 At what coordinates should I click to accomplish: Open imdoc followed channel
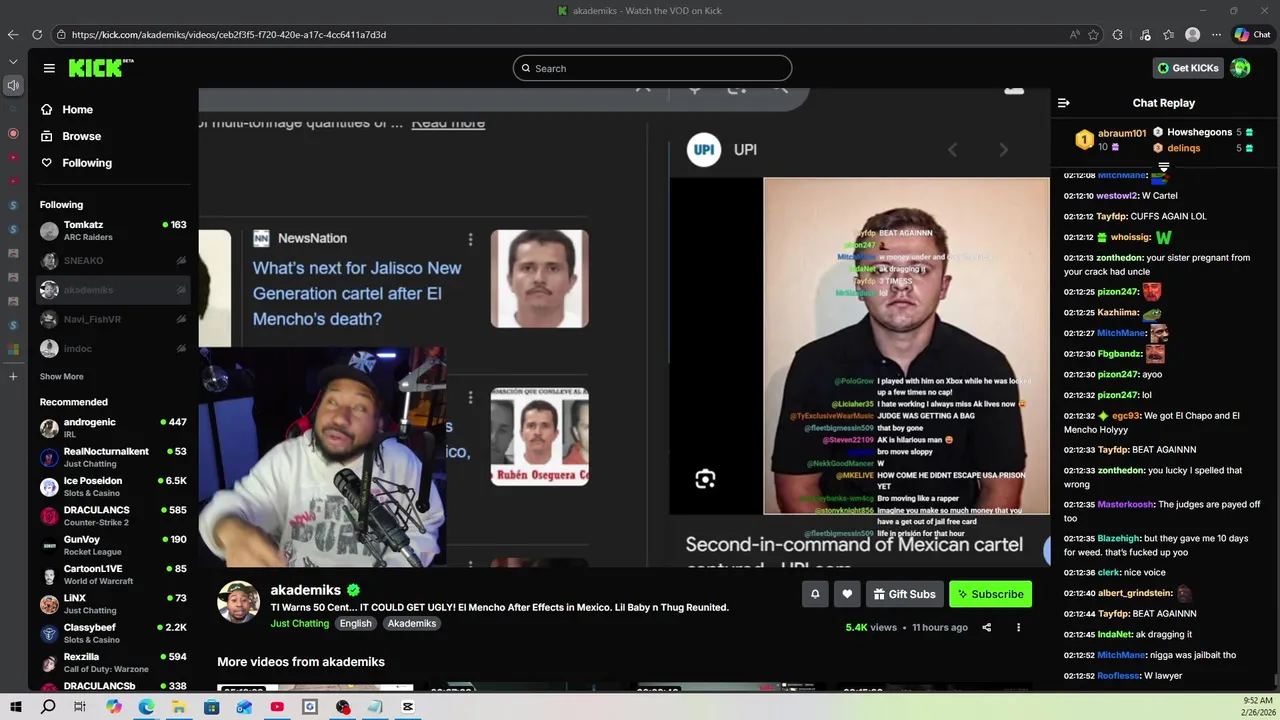tap(113, 348)
